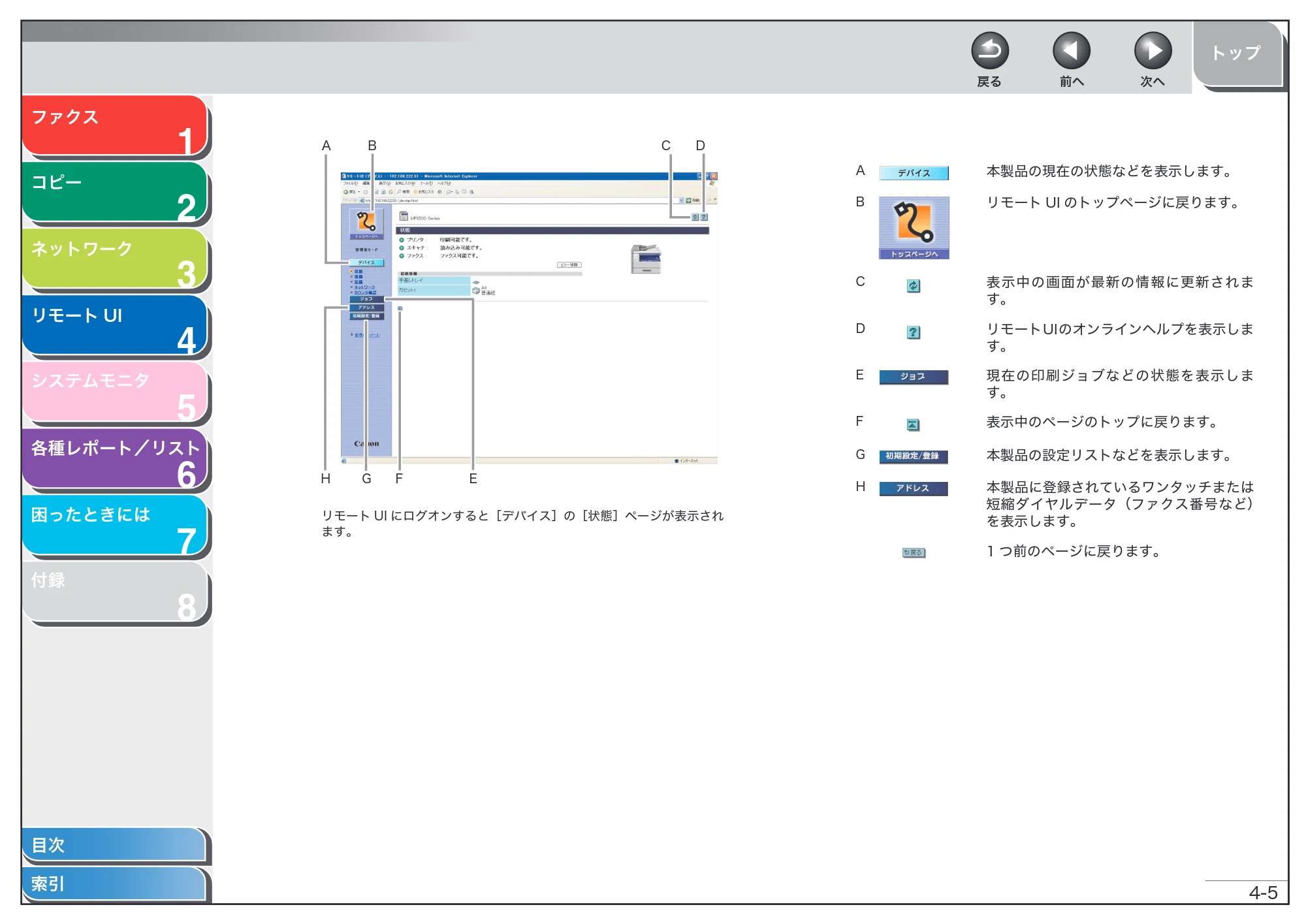Viewport: 1306px width, 924px height.
Task: Click the アドレス button in legend row H
Action: [914, 488]
